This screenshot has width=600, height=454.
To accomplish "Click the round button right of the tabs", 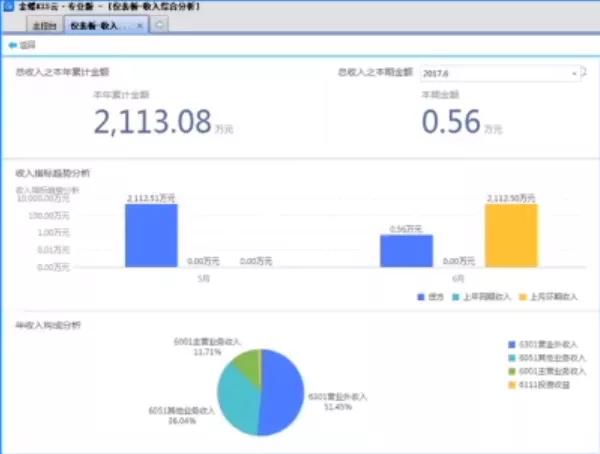I will (x=160, y=25).
